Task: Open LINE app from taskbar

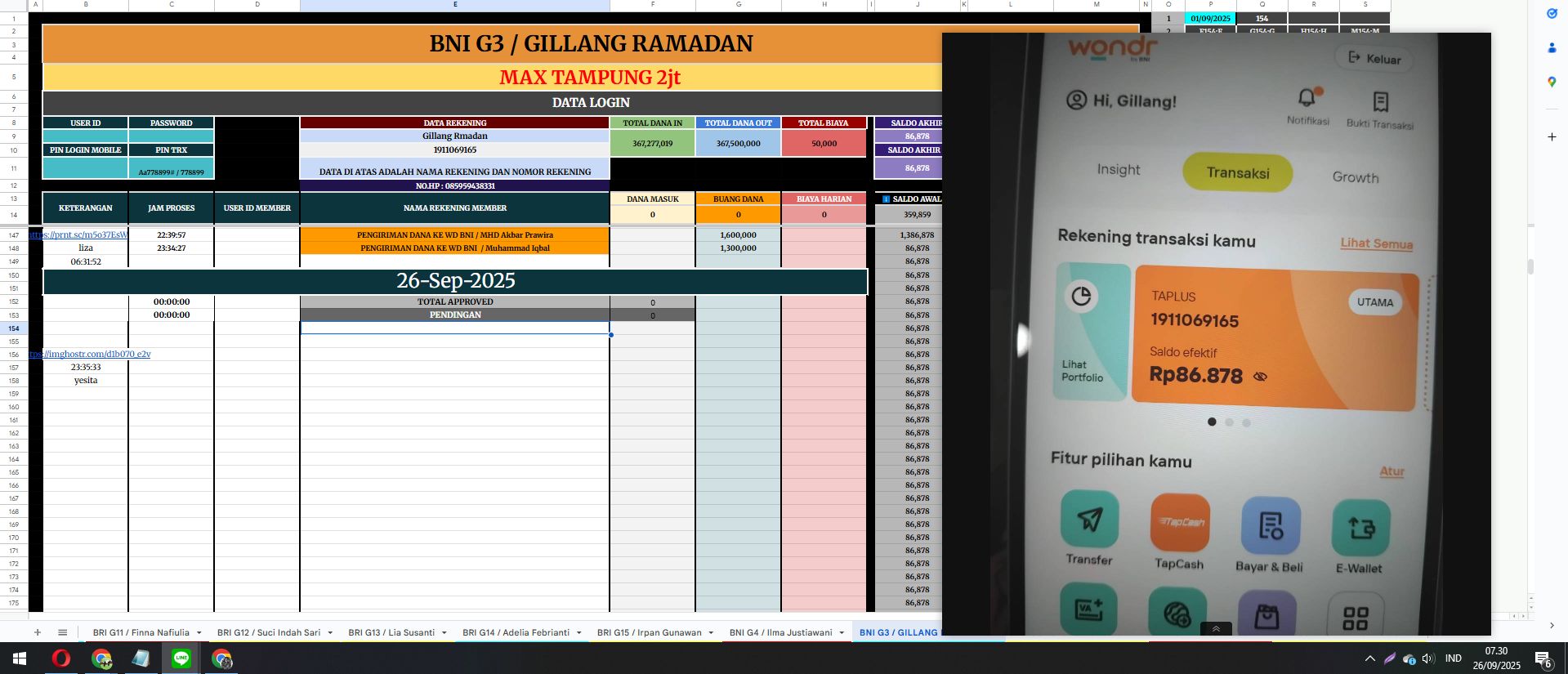Action: coord(181,658)
